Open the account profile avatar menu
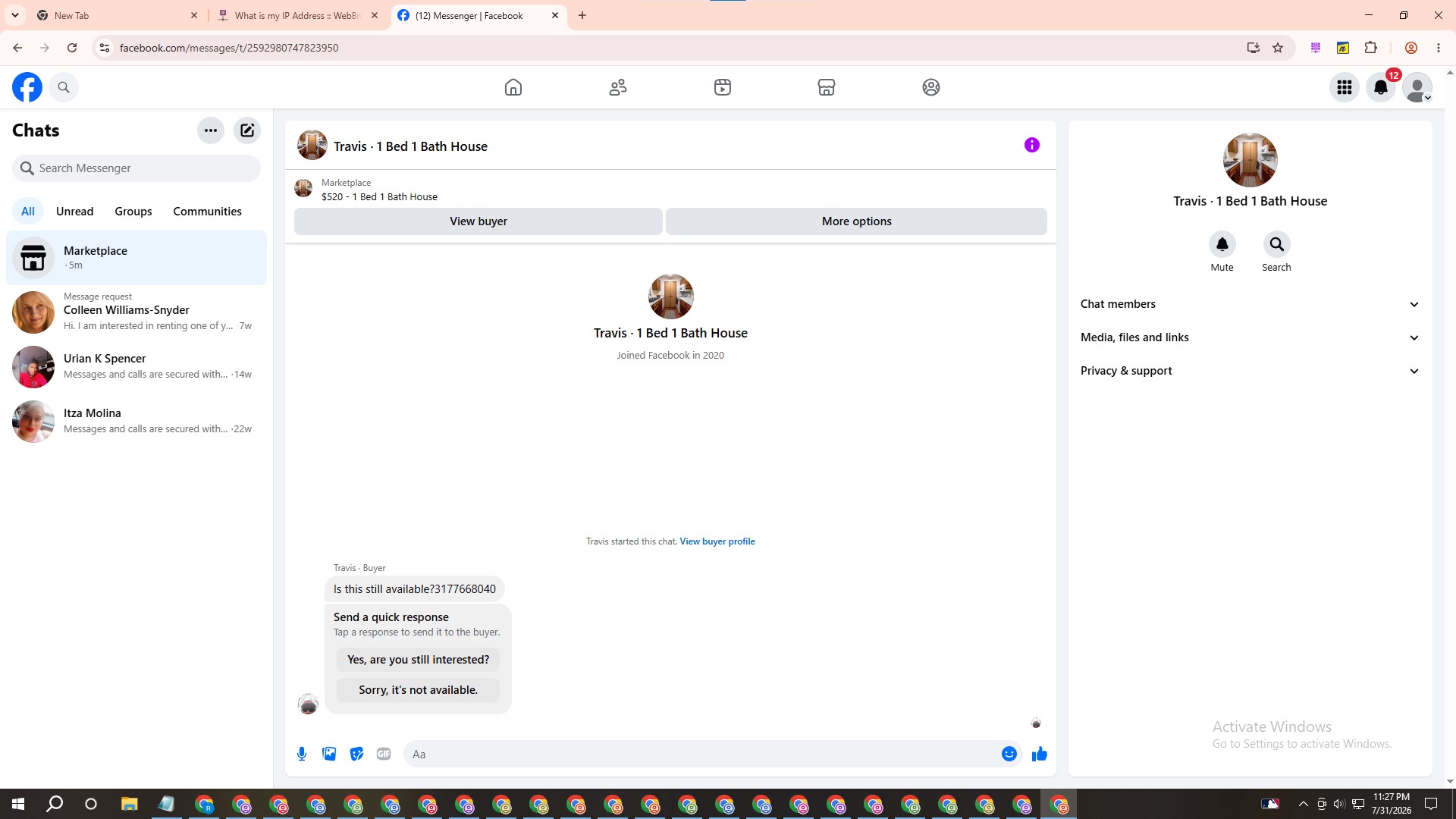The height and width of the screenshot is (819, 1456). (1417, 87)
